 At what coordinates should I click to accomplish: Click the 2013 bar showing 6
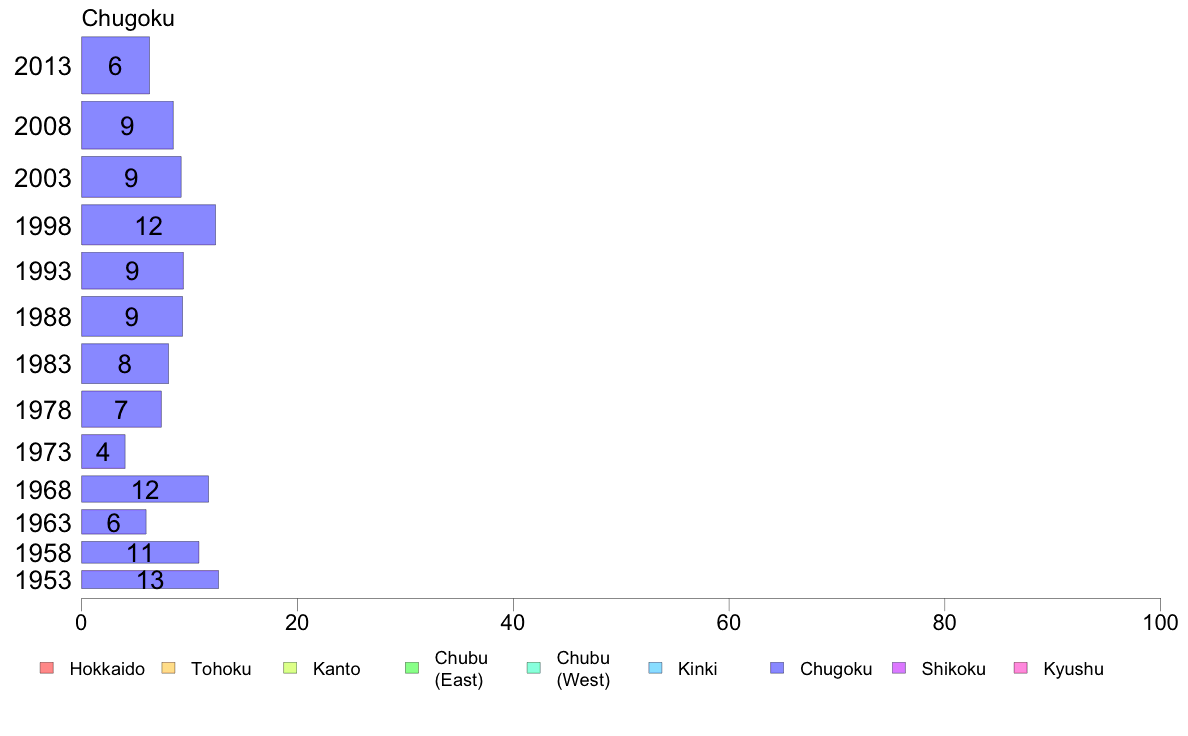(115, 65)
